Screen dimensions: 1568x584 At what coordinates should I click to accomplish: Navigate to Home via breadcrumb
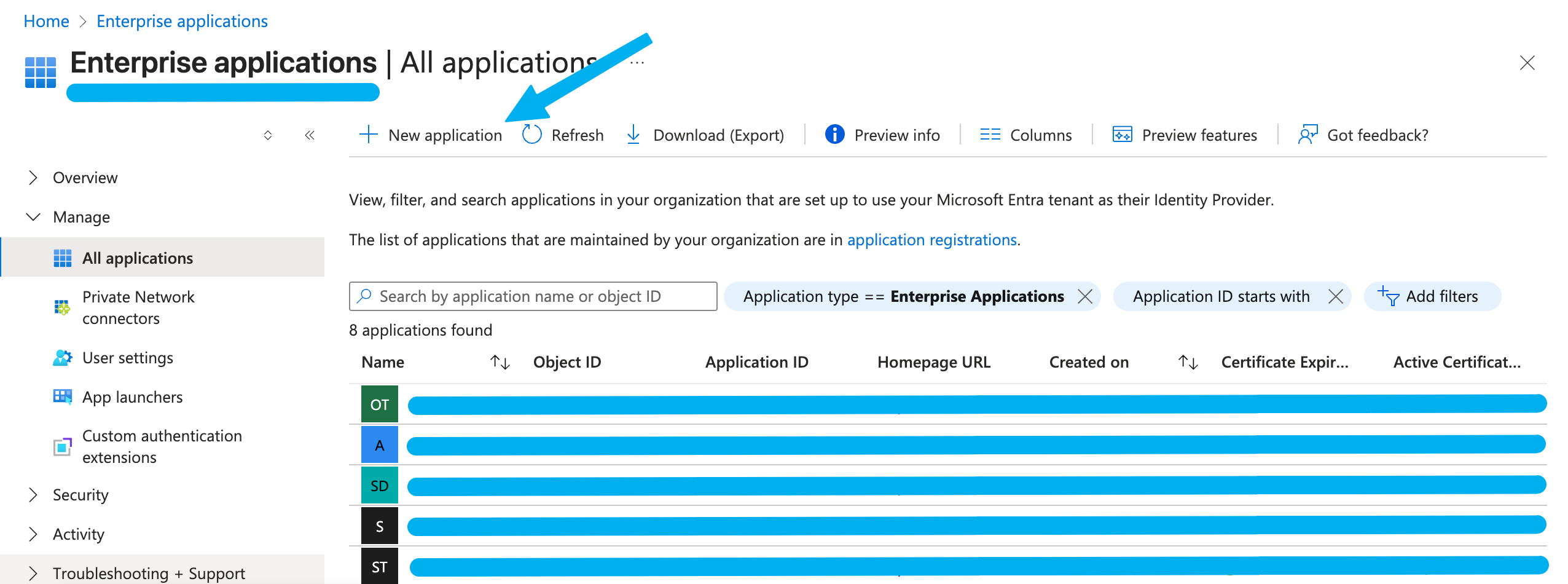[46, 20]
